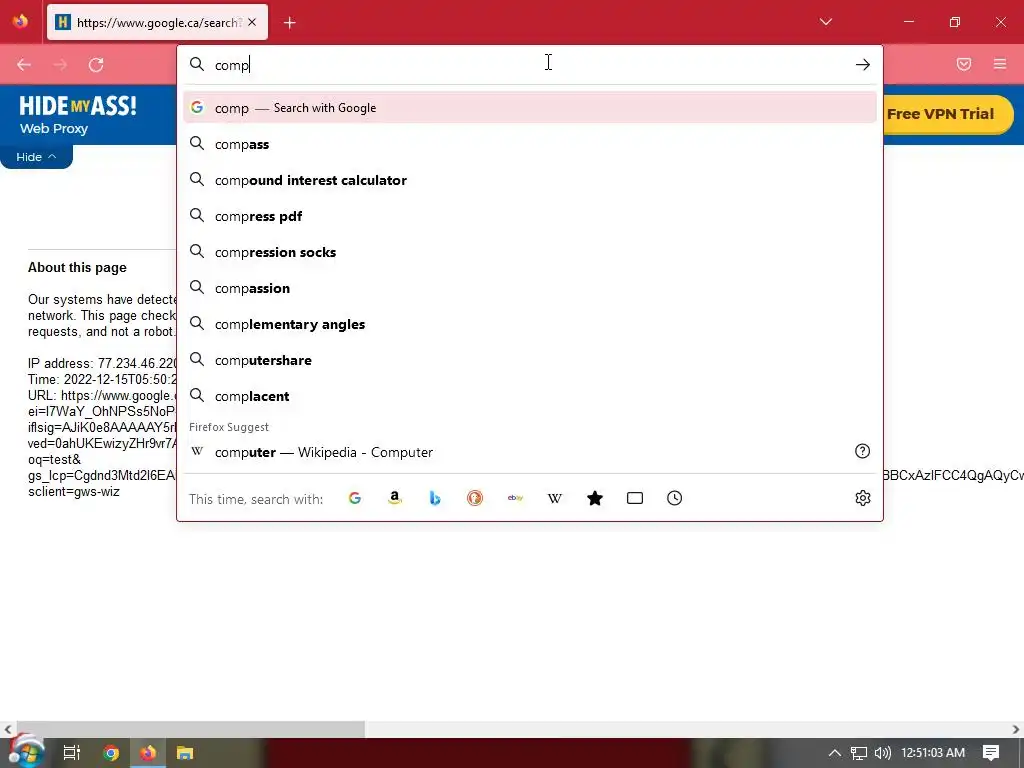Search bookmarks using the star icon
This screenshot has width=1024, height=768.
[595, 498]
